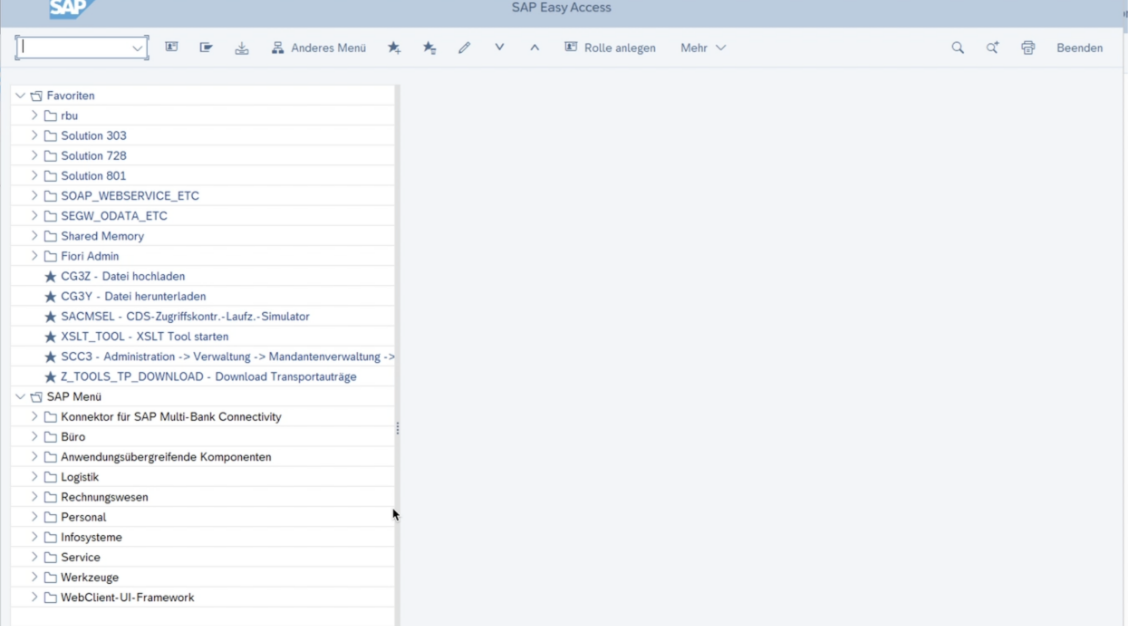Click the search magnifier icon
The height and width of the screenshot is (626, 1128).
click(957, 48)
